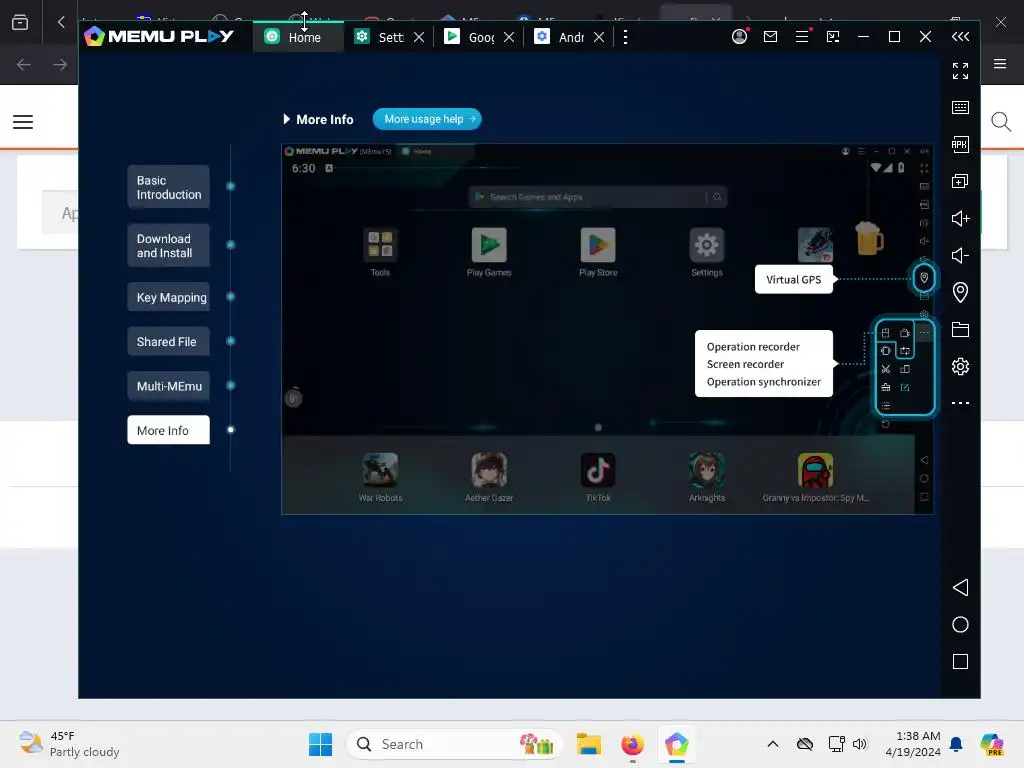
Task: Click the mini-window mode icon in title bar
Action: (x=833, y=37)
